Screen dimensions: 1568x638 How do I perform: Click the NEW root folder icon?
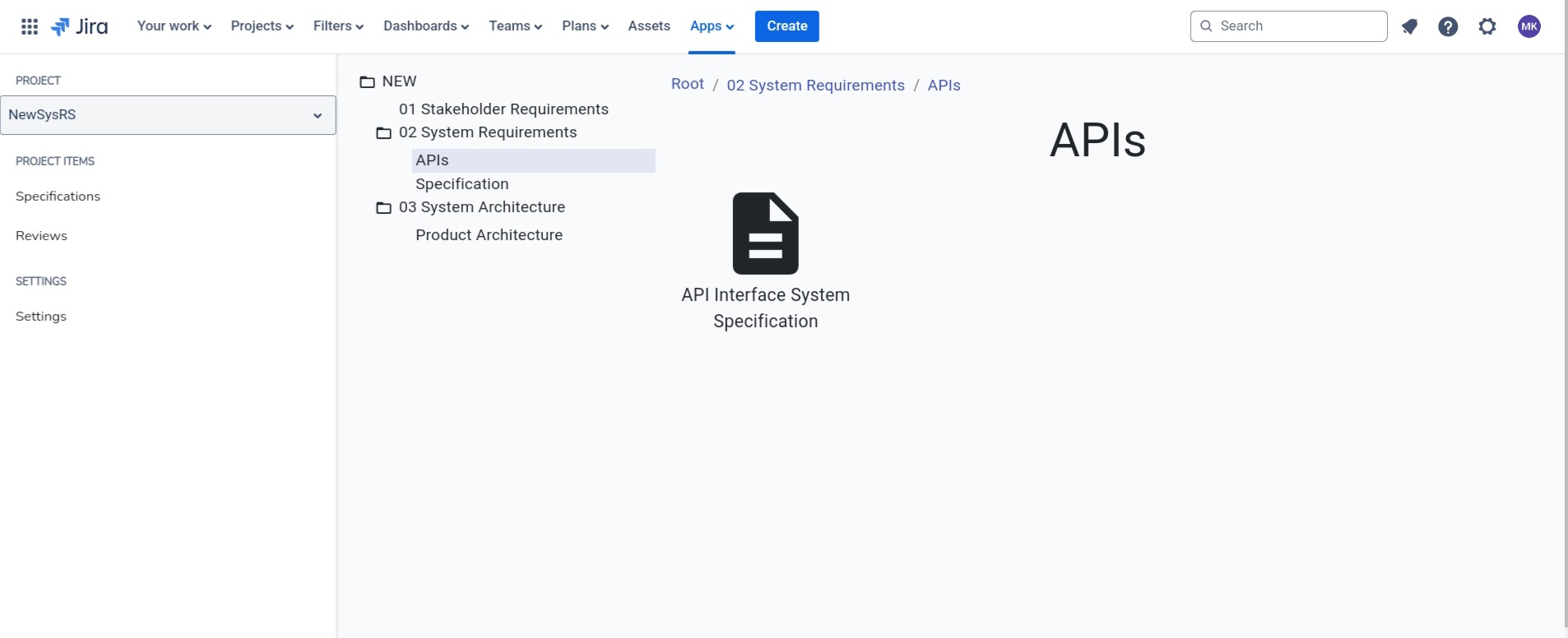pyautogui.click(x=368, y=82)
